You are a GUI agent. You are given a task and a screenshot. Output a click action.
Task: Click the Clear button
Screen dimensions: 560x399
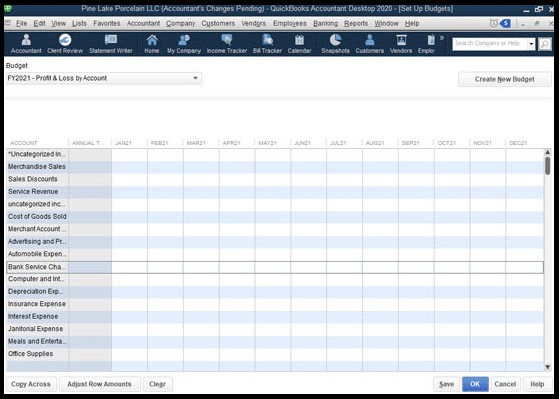(x=157, y=384)
